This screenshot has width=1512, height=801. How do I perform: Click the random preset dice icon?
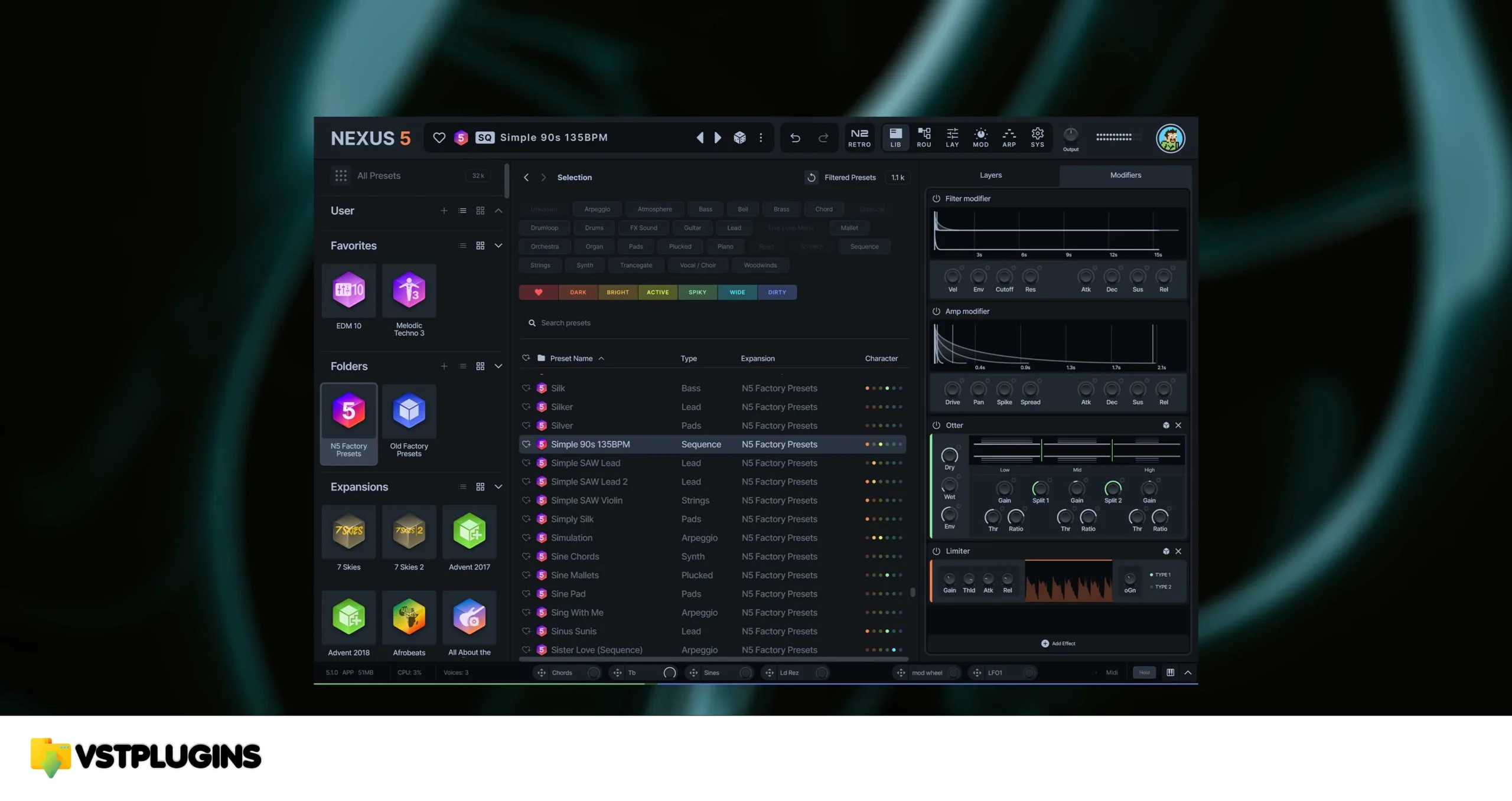point(739,138)
